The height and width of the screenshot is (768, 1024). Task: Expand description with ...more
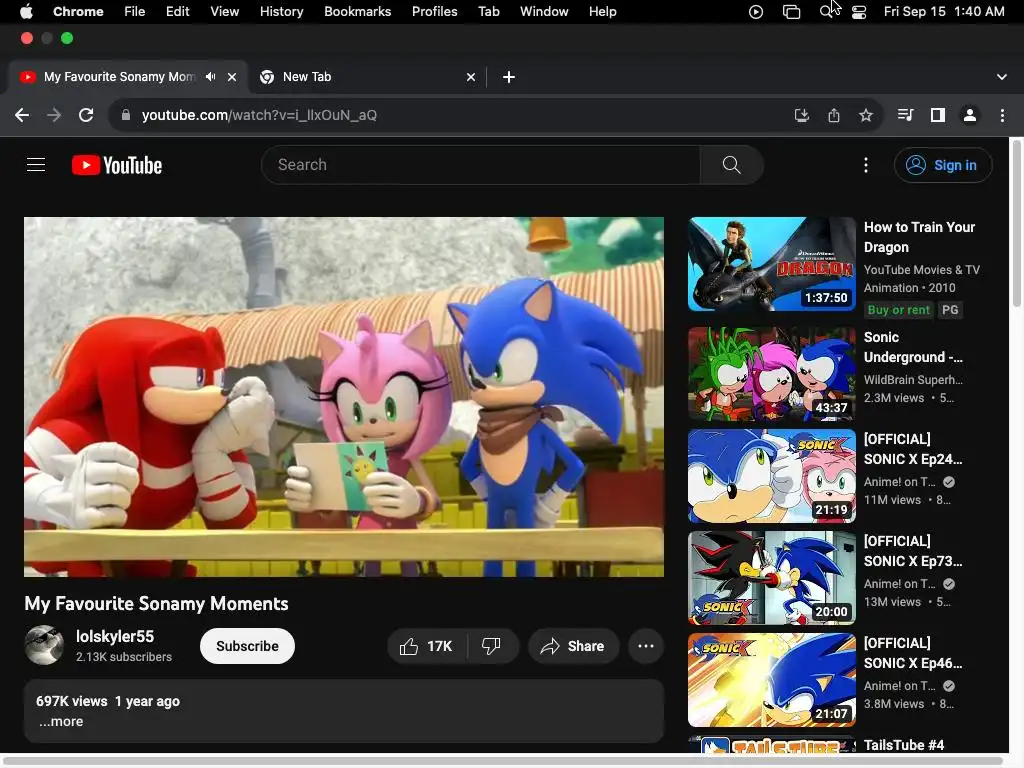tap(61, 722)
